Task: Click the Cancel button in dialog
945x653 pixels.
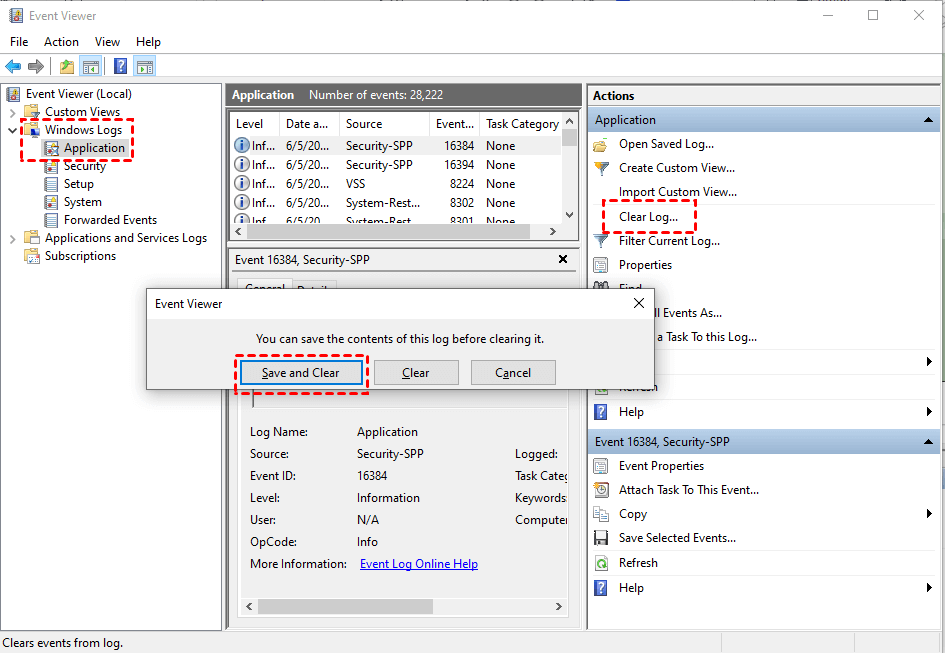Action: [x=513, y=373]
